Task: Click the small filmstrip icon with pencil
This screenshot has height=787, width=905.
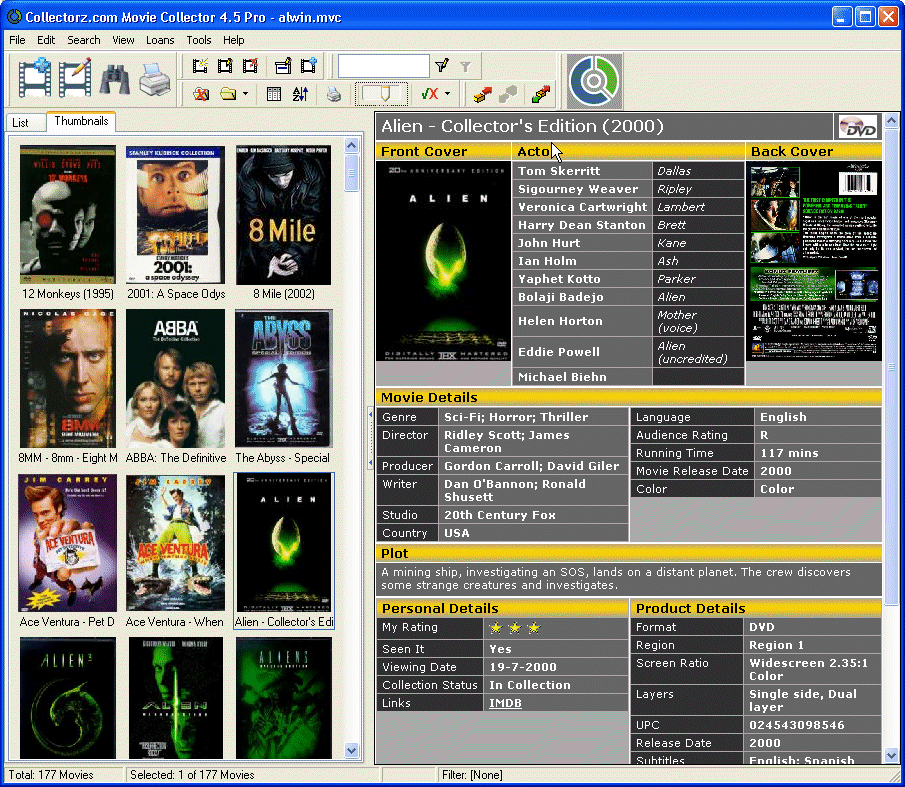Action: (x=225, y=65)
